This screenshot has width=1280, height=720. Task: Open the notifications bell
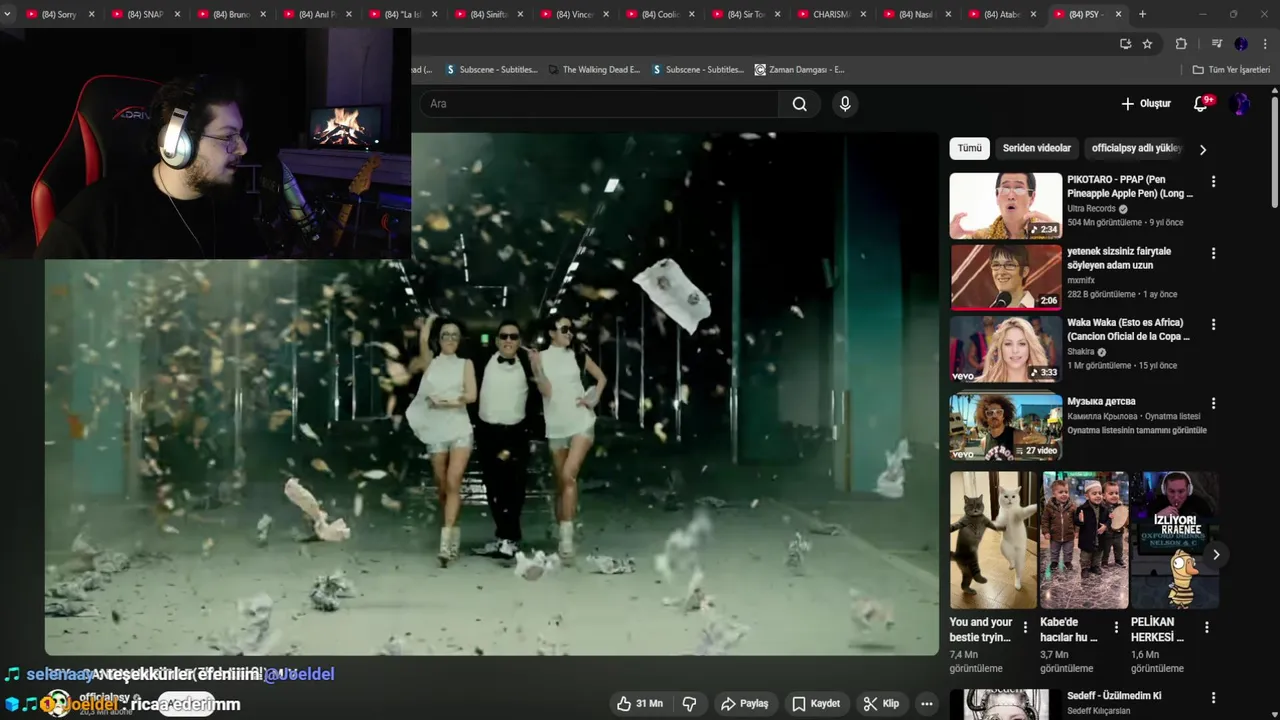click(x=1201, y=103)
